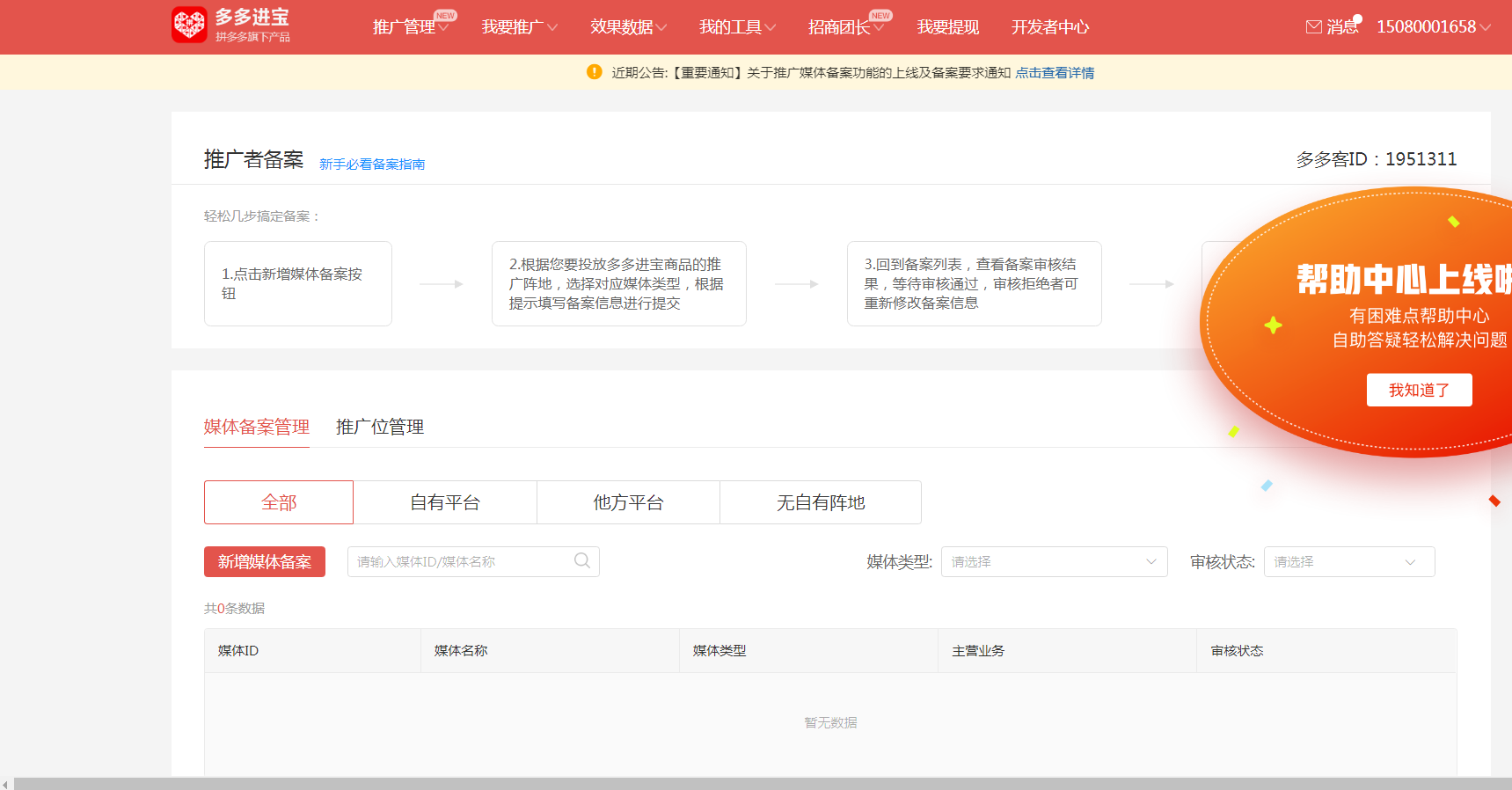1512x790 pixels.
Task: Expand the 我要推广 menu
Action: (520, 27)
